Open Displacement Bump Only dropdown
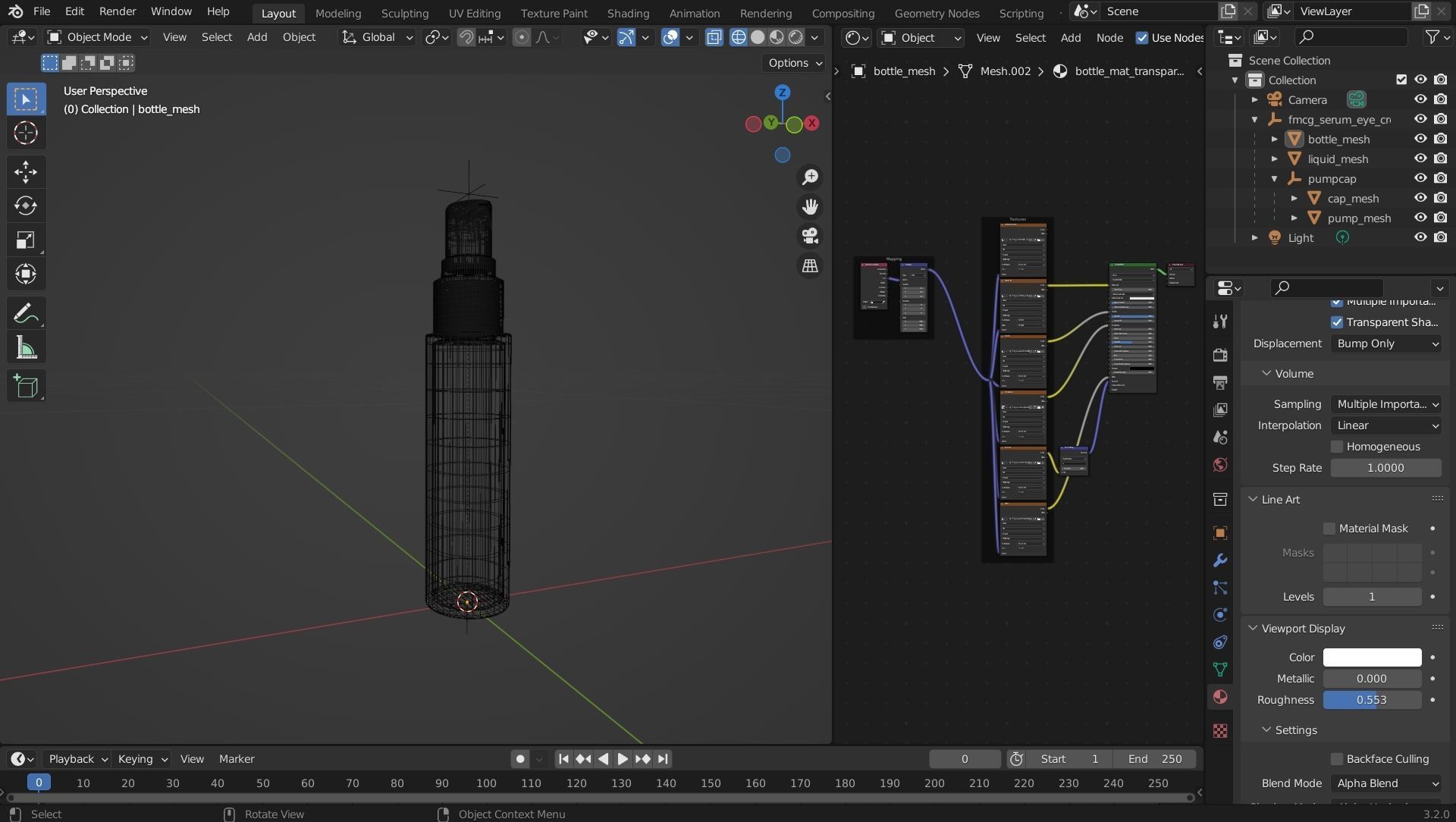The width and height of the screenshot is (1456, 822). pos(1386,344)
